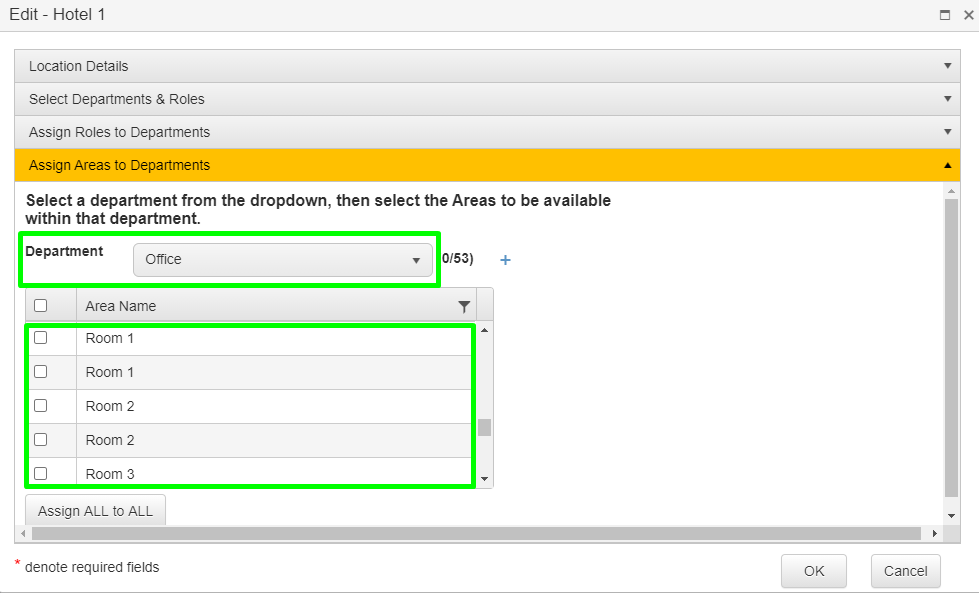Cancel the Hotel 1 edit dialog
979x593 pixels.
click(x=905, y=571)
